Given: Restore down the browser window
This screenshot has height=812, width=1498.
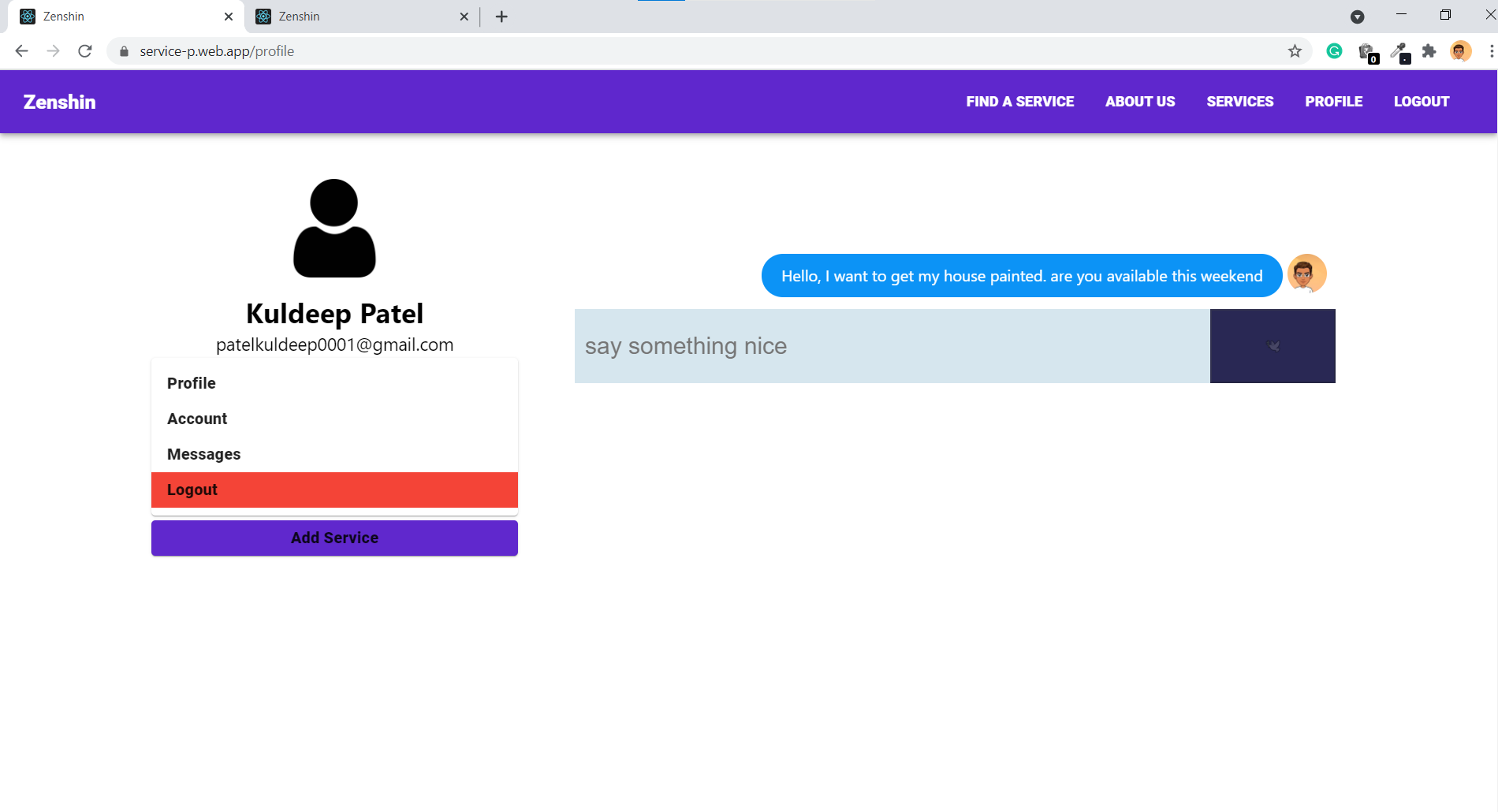Looking at the screenshot, I should pyautogui.click(x=1445, y=15).
